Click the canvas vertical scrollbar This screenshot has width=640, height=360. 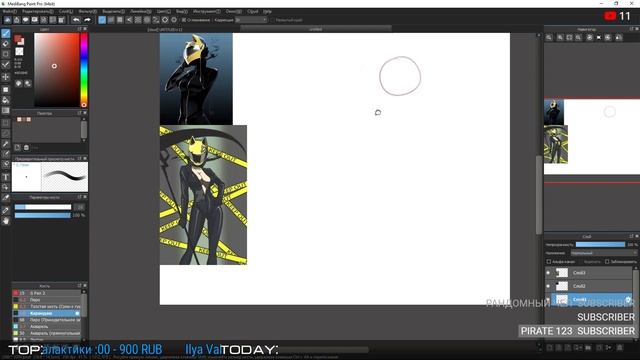click(x=539, y=195)
